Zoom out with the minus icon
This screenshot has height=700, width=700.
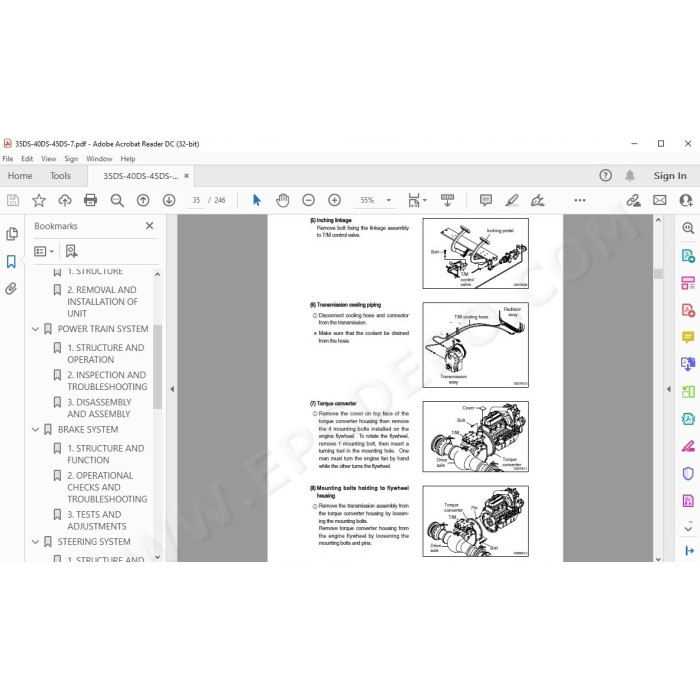308,200
